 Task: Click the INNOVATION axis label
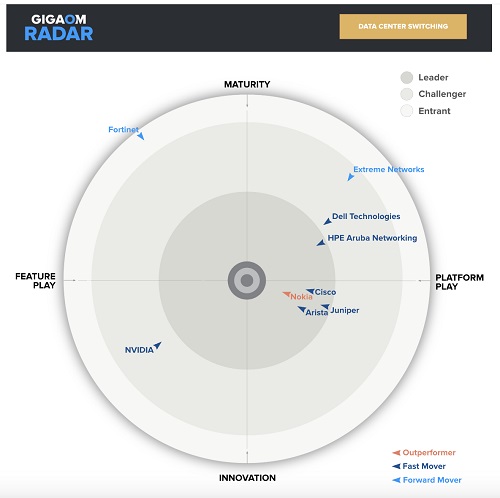[247, 478]
